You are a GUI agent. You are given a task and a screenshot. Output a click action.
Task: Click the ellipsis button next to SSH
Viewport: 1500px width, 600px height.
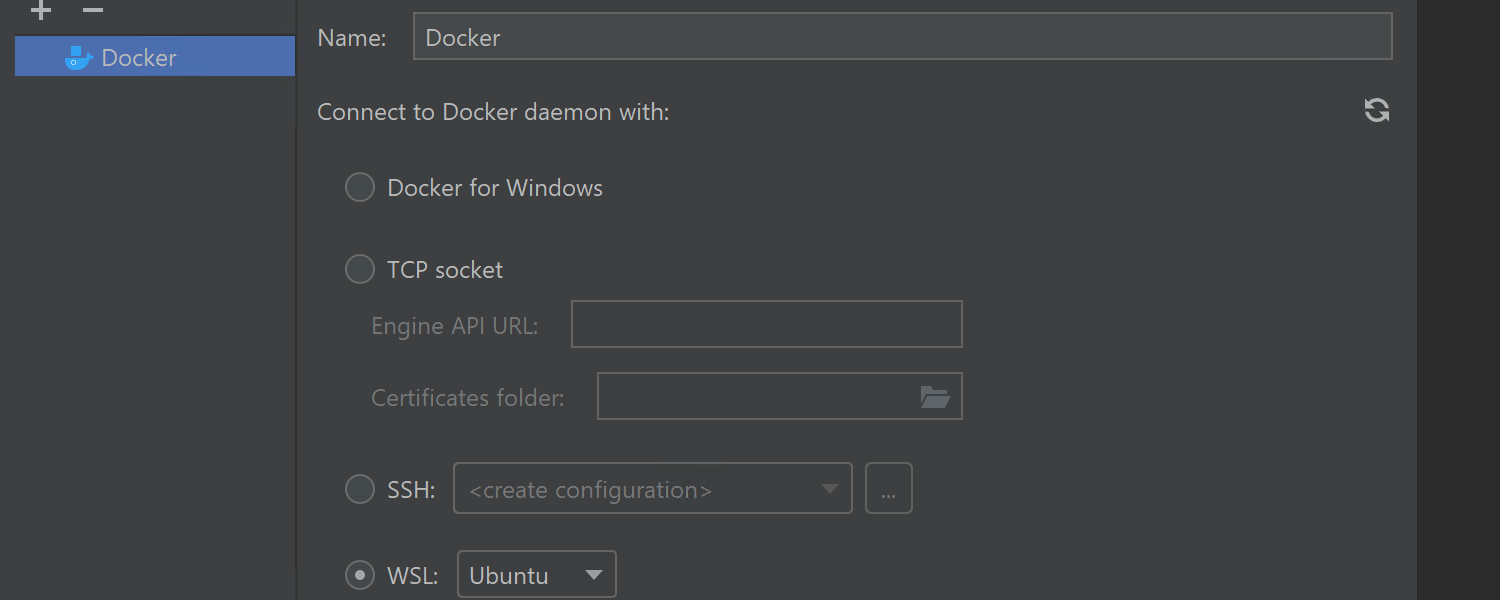click(x=888, y=489)
